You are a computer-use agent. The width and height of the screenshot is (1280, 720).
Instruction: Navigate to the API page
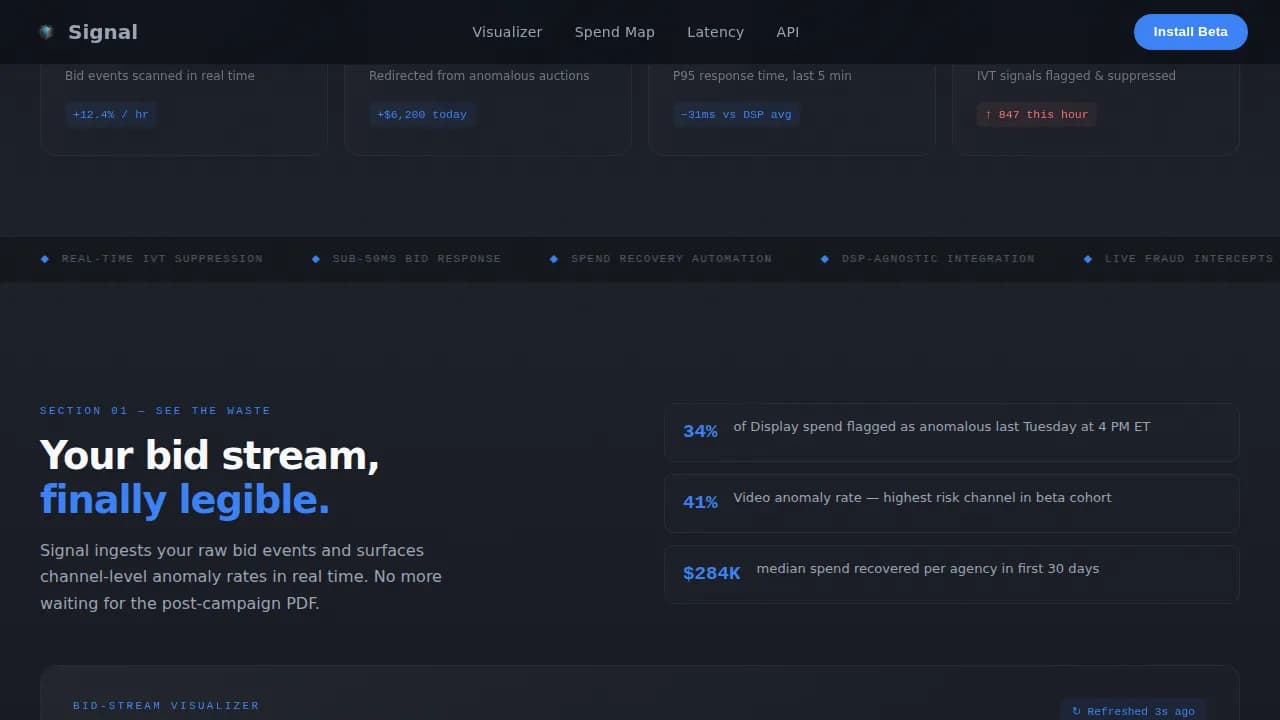click(x=787, y=32)
